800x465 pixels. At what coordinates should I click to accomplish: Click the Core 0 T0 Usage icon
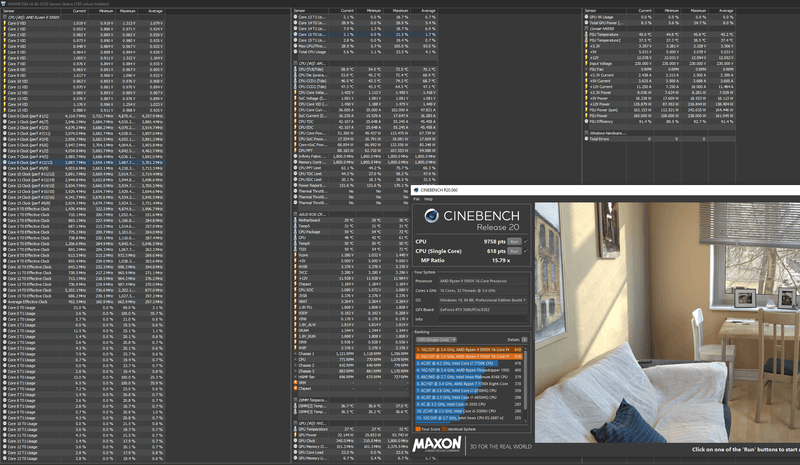[x=5, y=307]
